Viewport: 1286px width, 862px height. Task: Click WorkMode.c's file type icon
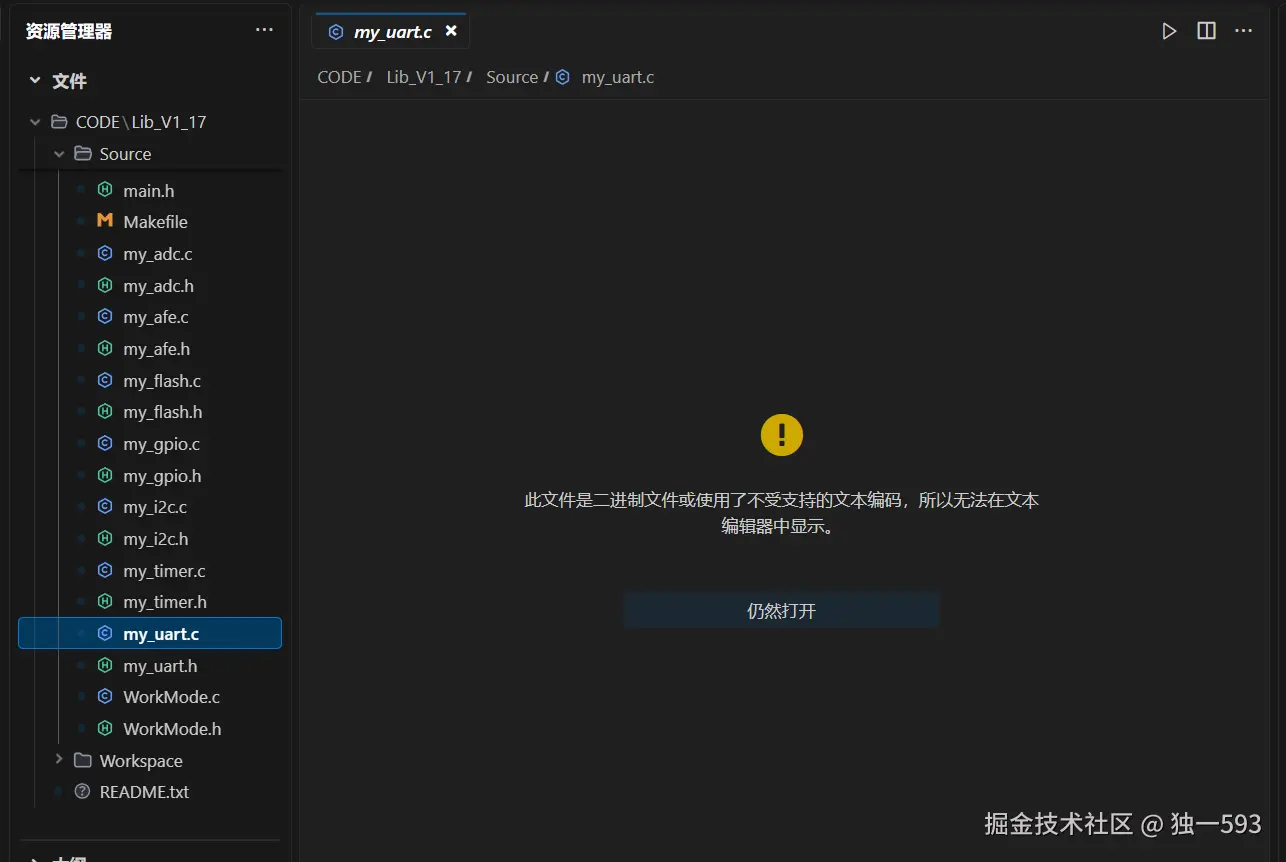pyautogui.click(x=104, y=696)
